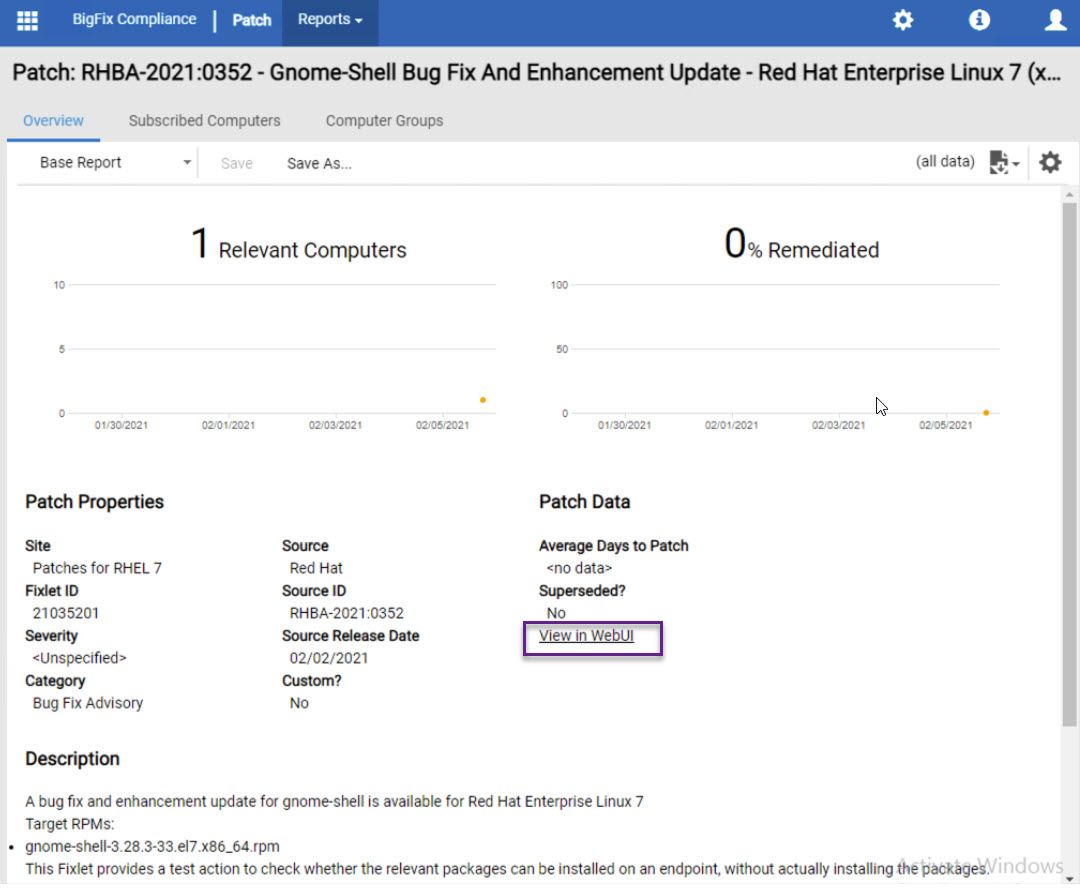Screen dimensions: 1080x888
Task: Open the Base Report dropdown
Action: [x=114, y=163]
